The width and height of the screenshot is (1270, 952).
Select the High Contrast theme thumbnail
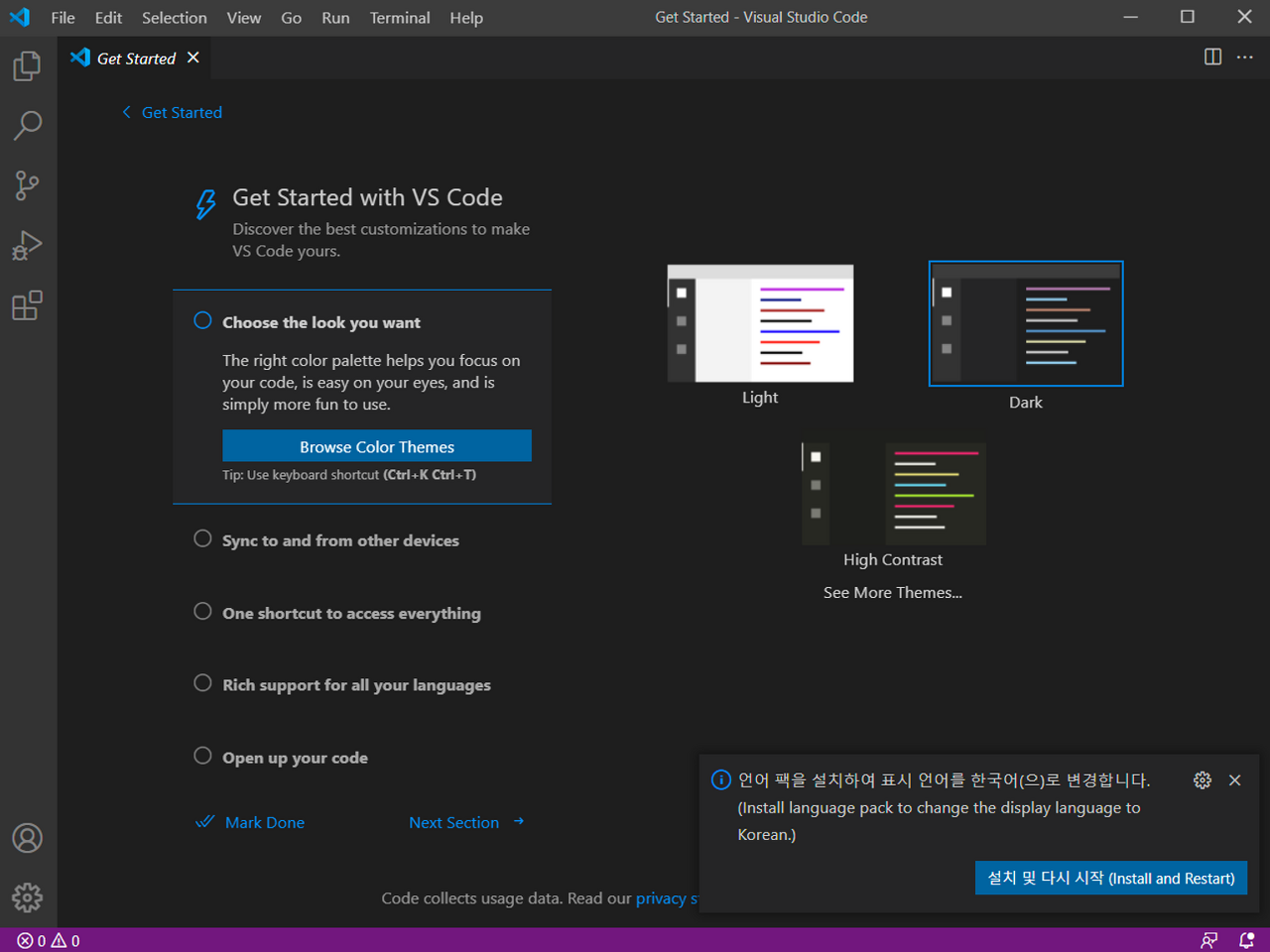pyautogui.click(x=893, y=494)
